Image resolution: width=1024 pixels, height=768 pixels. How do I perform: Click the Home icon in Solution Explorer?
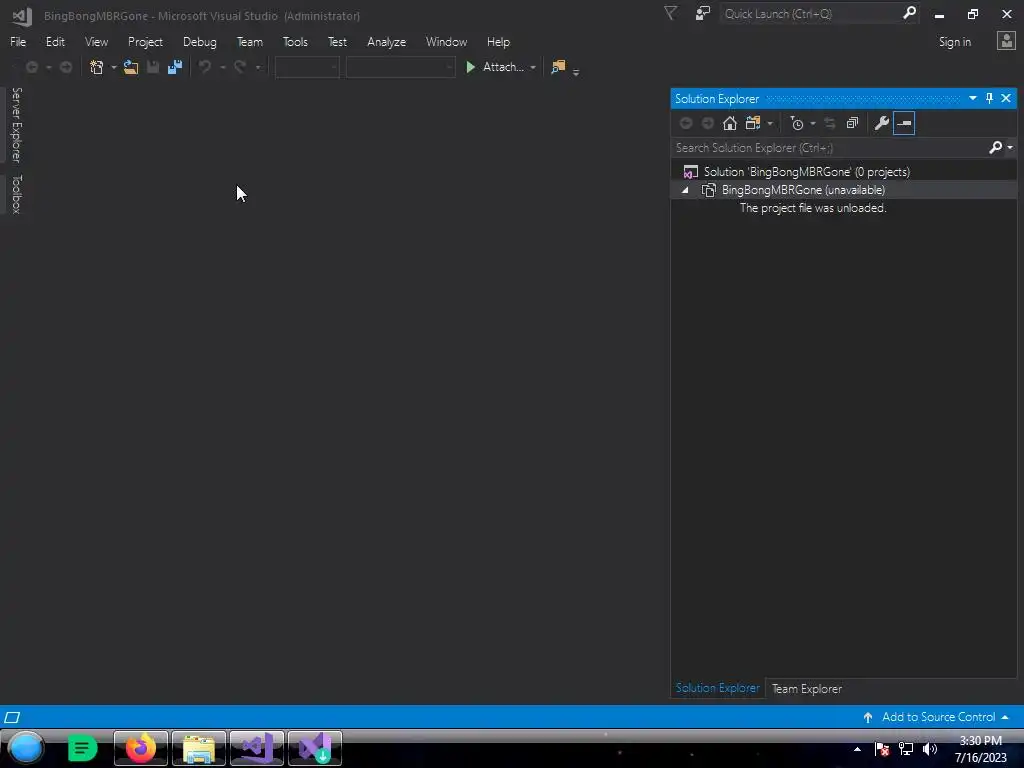[x=729, y=123]
